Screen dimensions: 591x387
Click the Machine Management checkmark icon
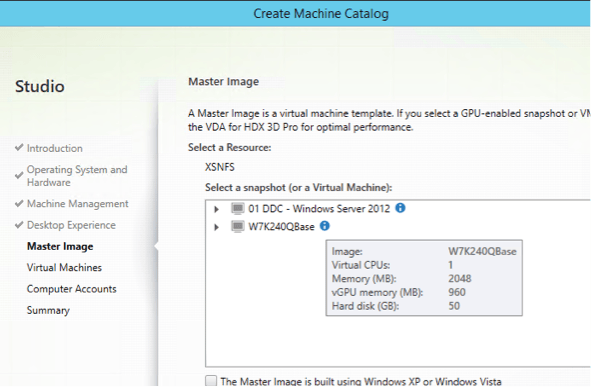(19, 203)
